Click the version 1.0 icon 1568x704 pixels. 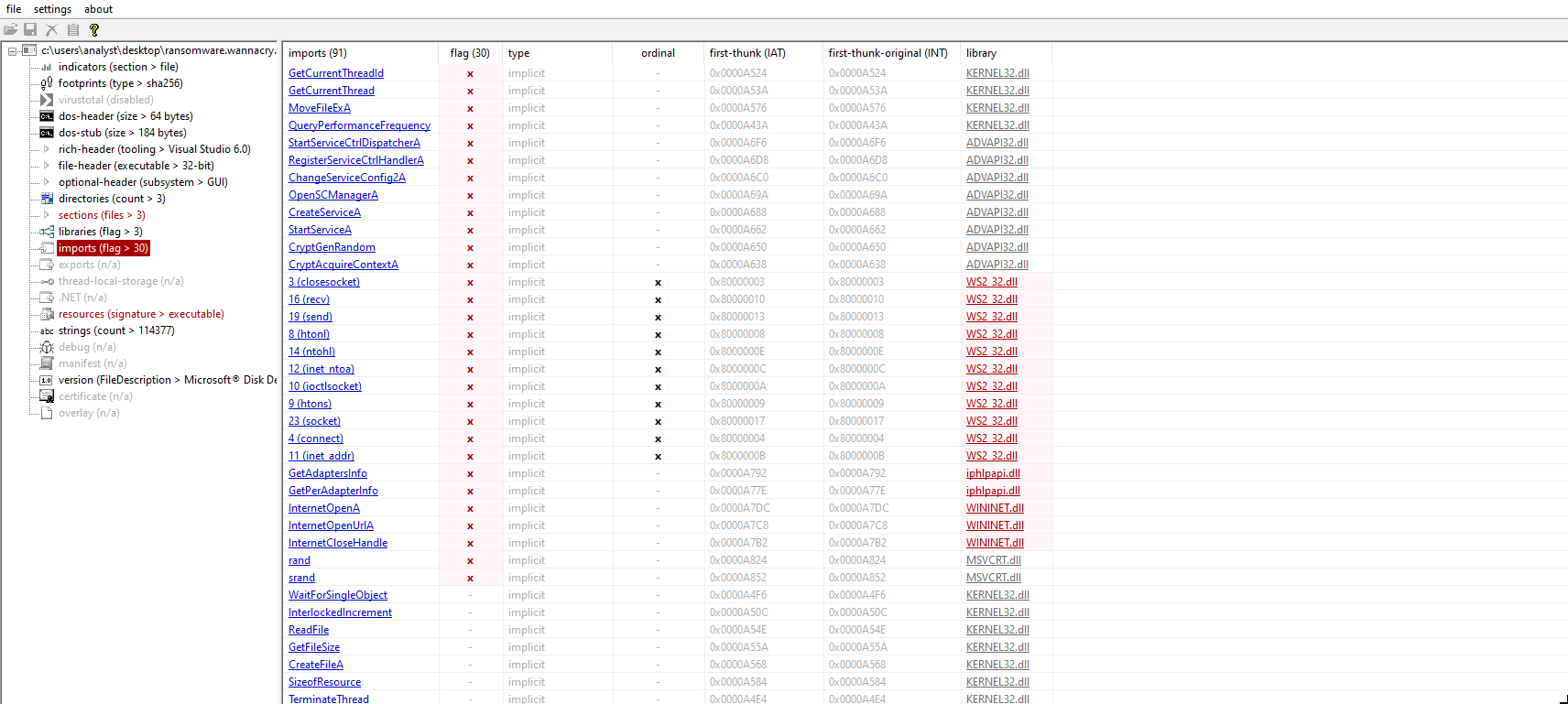click(47, 380)
